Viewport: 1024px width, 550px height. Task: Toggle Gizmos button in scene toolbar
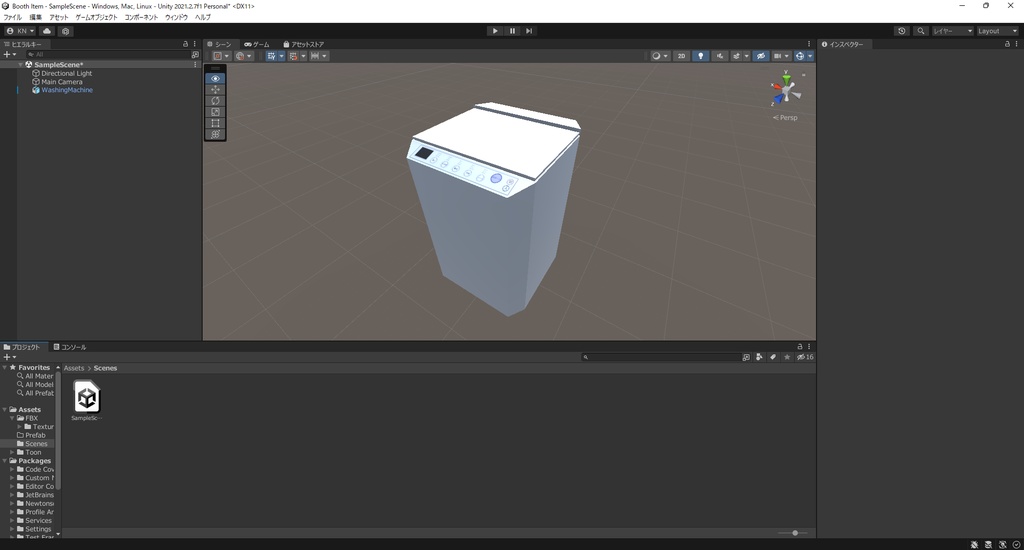pos(799,56)
